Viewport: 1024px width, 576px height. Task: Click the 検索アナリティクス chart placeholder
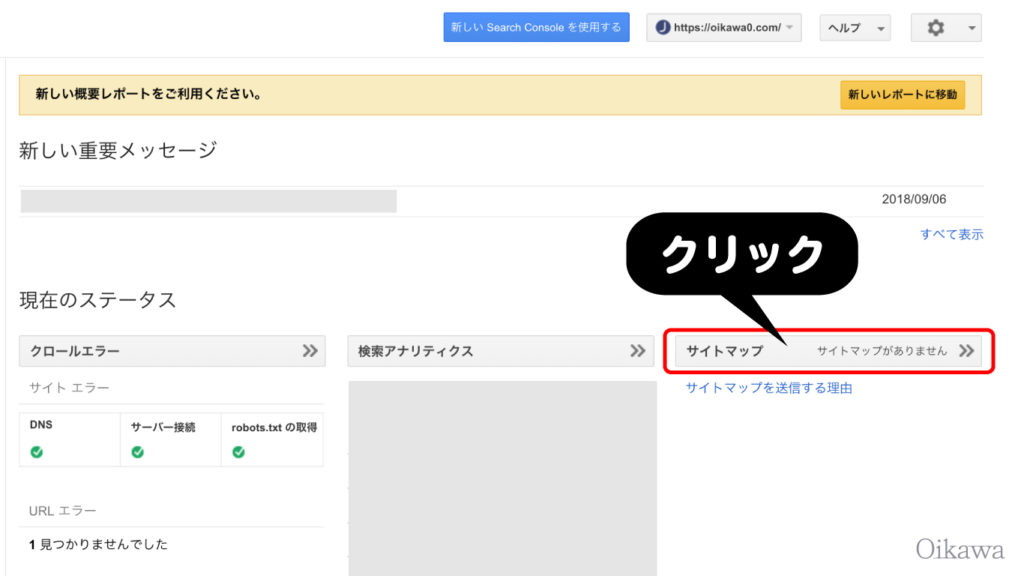tap(502, 479)
